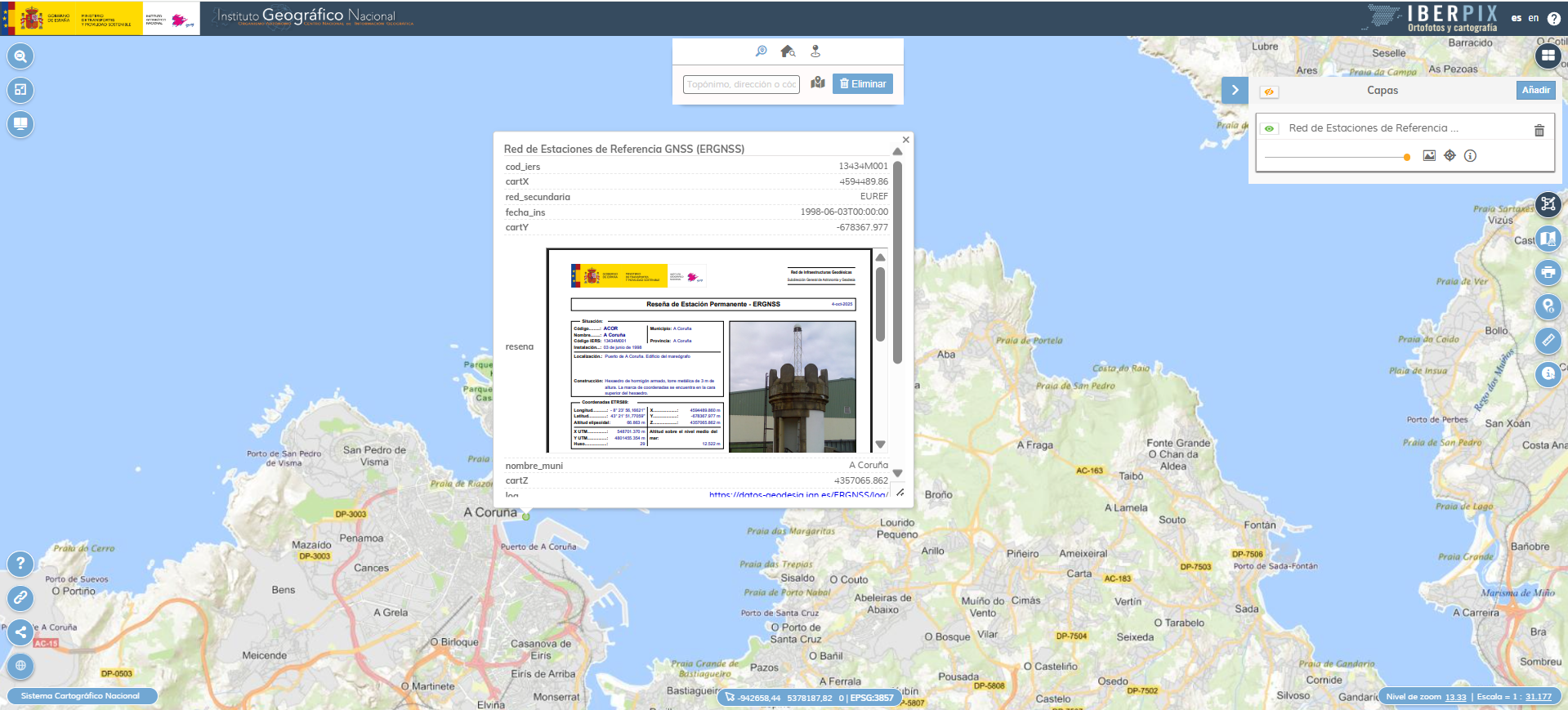Zoom to layer extent using target icon
Screen dimensions: 1568x710
tap(1450, 155)
